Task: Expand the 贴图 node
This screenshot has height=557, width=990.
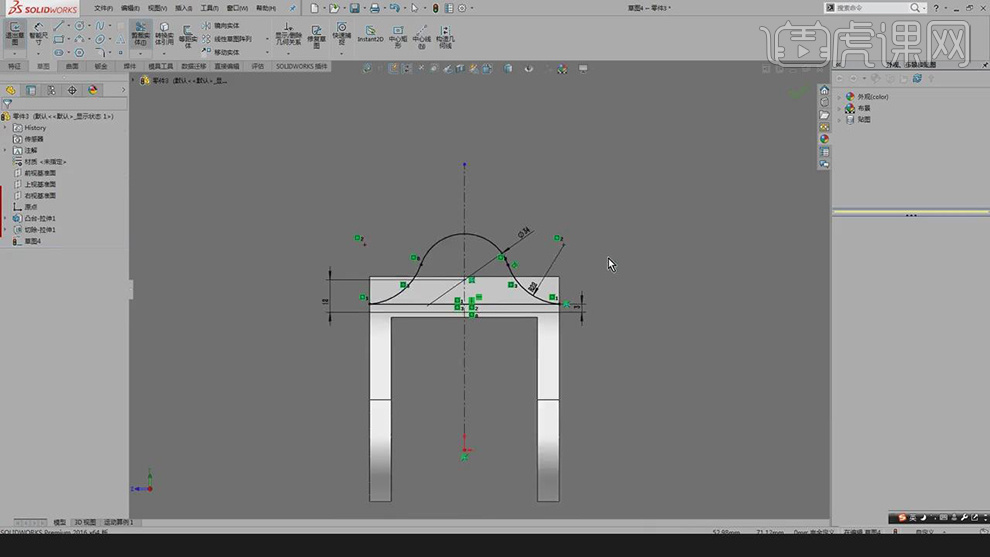Action: click(x=840, y=119)
